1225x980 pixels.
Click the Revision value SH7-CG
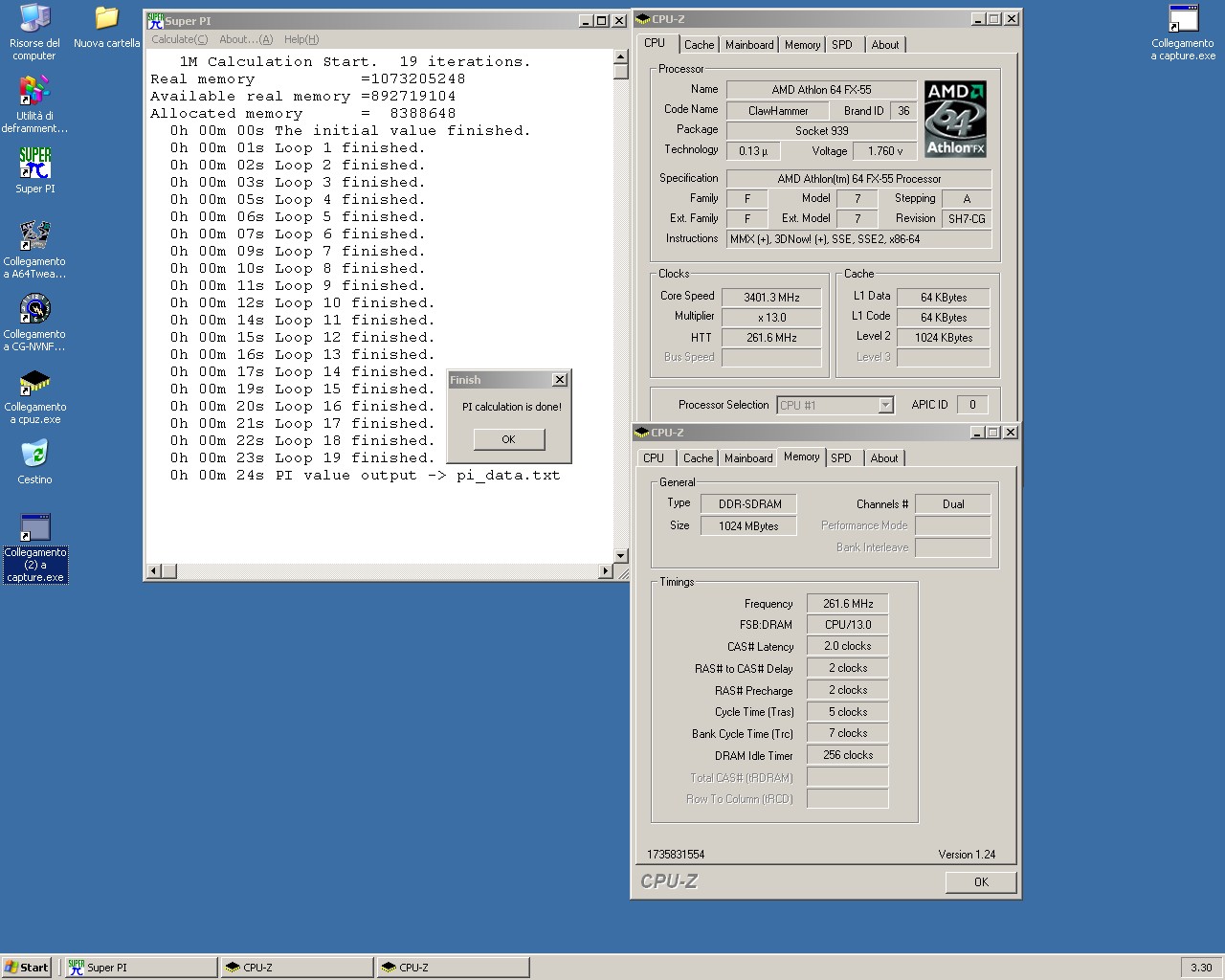point(967,219)
